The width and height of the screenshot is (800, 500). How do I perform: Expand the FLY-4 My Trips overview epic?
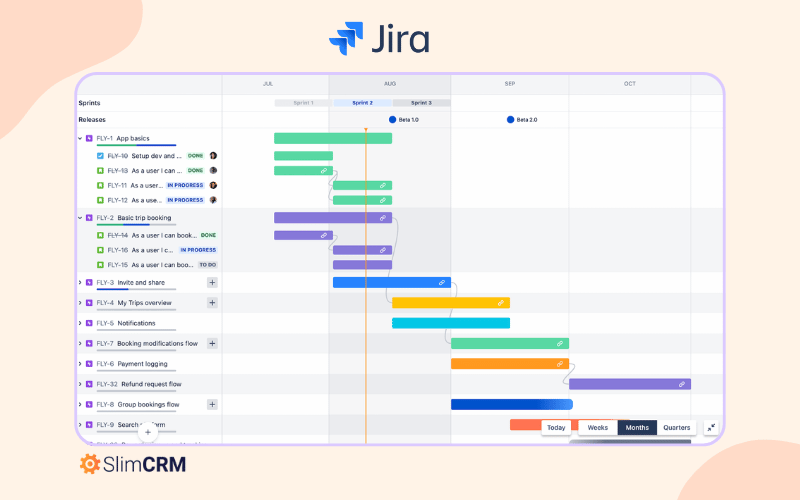(80, 303)
